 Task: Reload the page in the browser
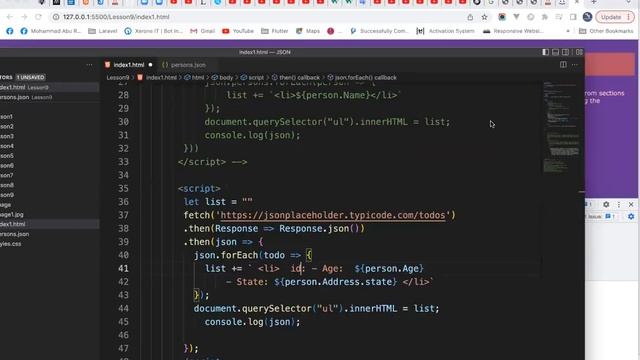38,17
